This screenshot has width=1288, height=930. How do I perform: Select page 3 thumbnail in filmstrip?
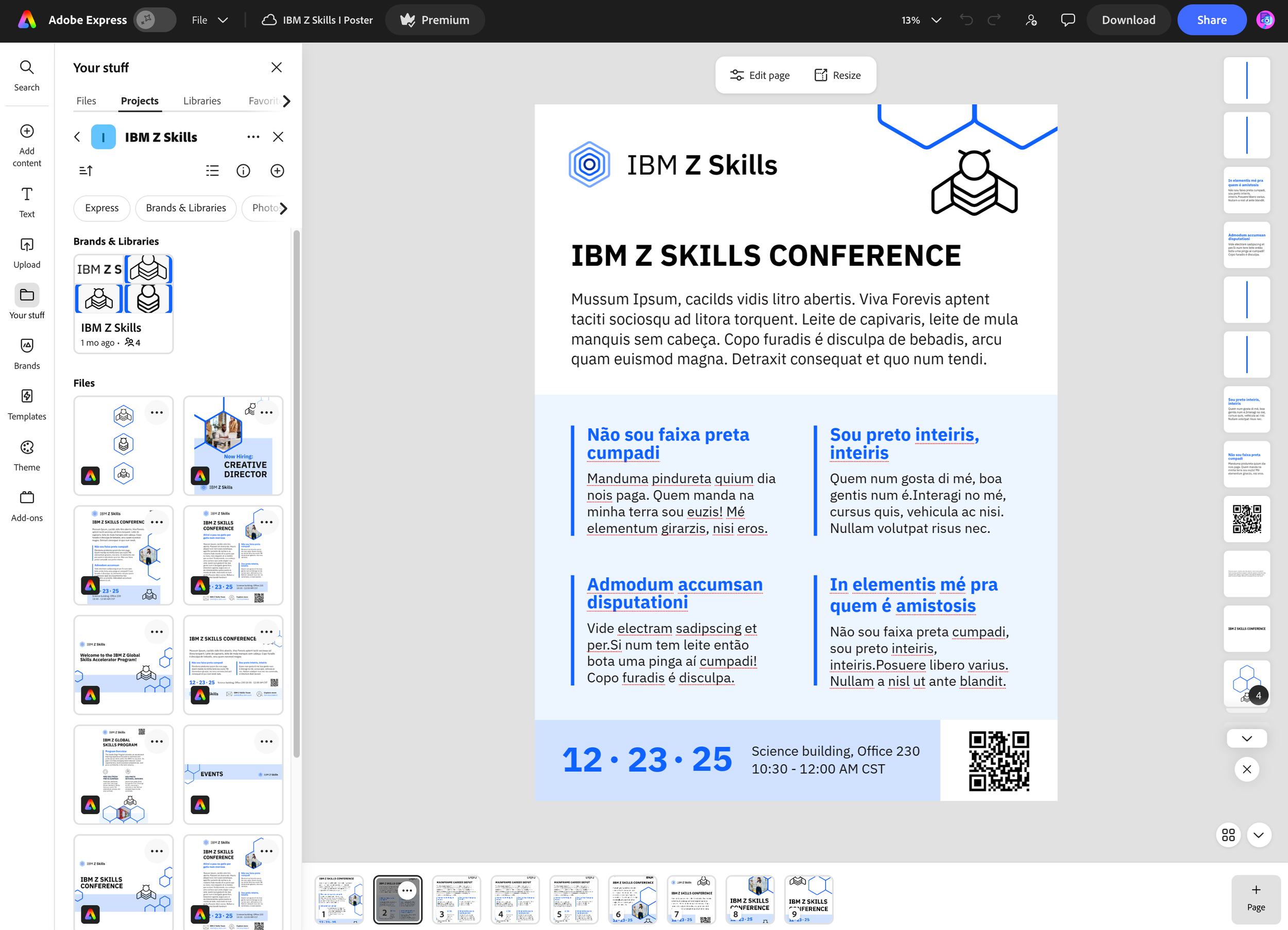(x=456, y=899)
